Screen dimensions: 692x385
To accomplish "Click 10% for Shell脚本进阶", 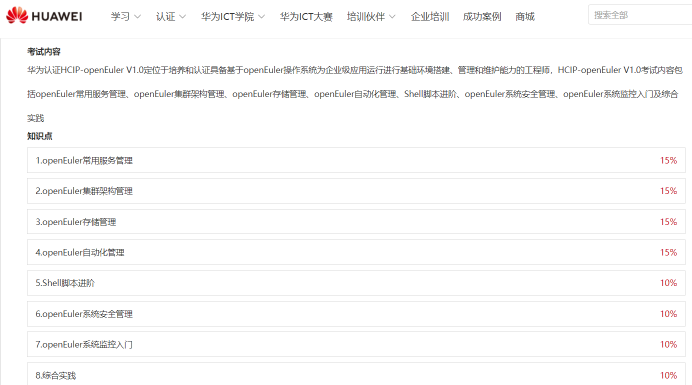I will (x=668, y=283).
